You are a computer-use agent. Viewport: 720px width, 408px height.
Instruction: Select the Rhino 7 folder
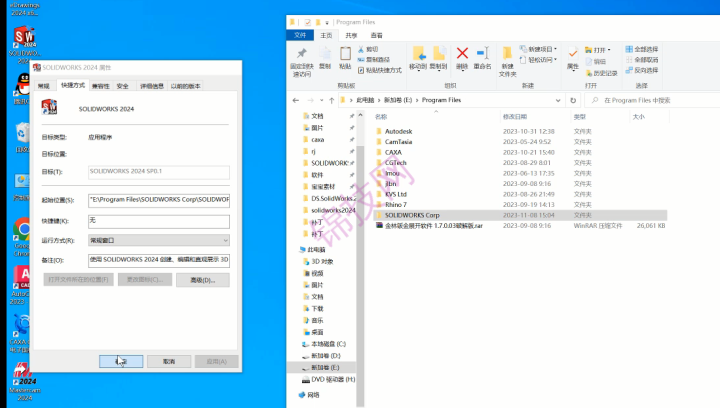coord(395,205)
